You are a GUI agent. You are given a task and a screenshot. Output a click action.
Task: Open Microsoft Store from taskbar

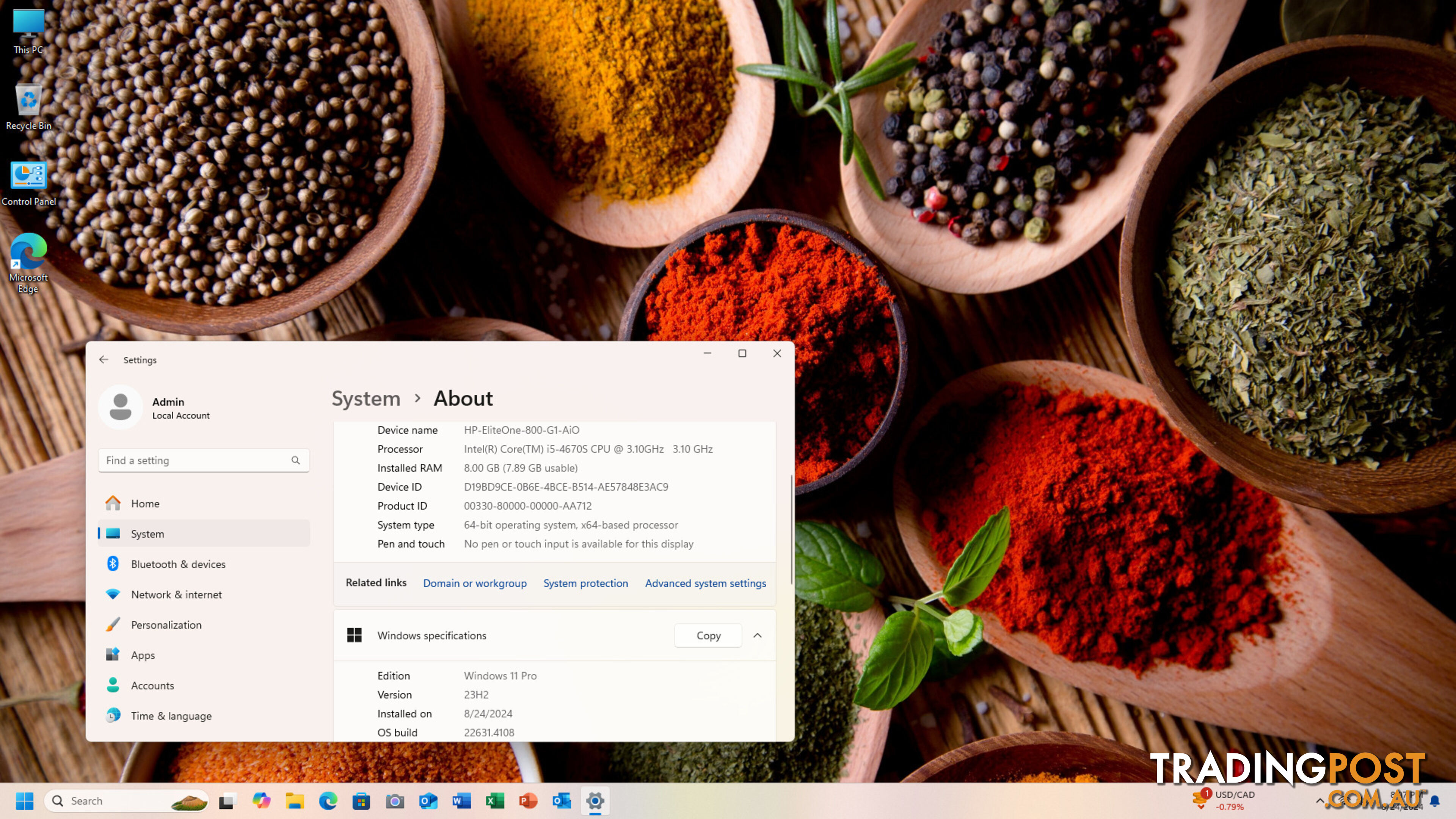(x=361, y=800)
